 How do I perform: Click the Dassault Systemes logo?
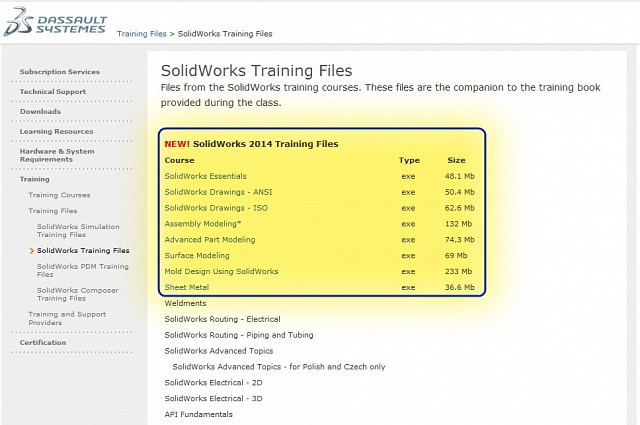pyautogui.click(x=55, y=22)
